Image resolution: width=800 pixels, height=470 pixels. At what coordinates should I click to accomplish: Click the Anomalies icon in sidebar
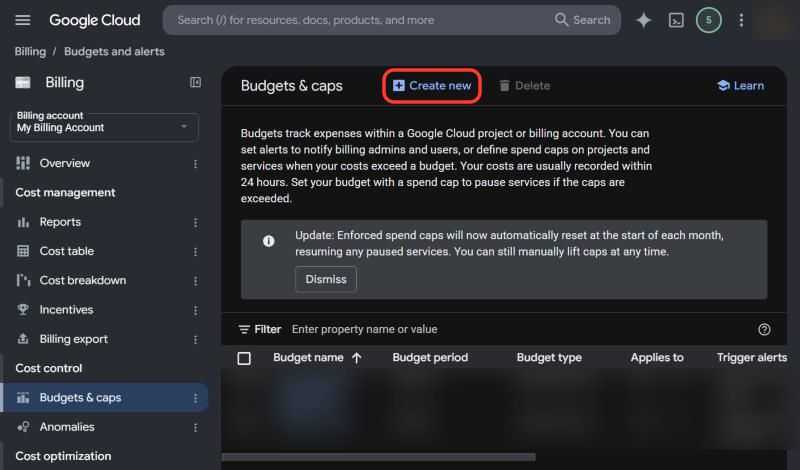pyautogui.click(x=23, y=427)
